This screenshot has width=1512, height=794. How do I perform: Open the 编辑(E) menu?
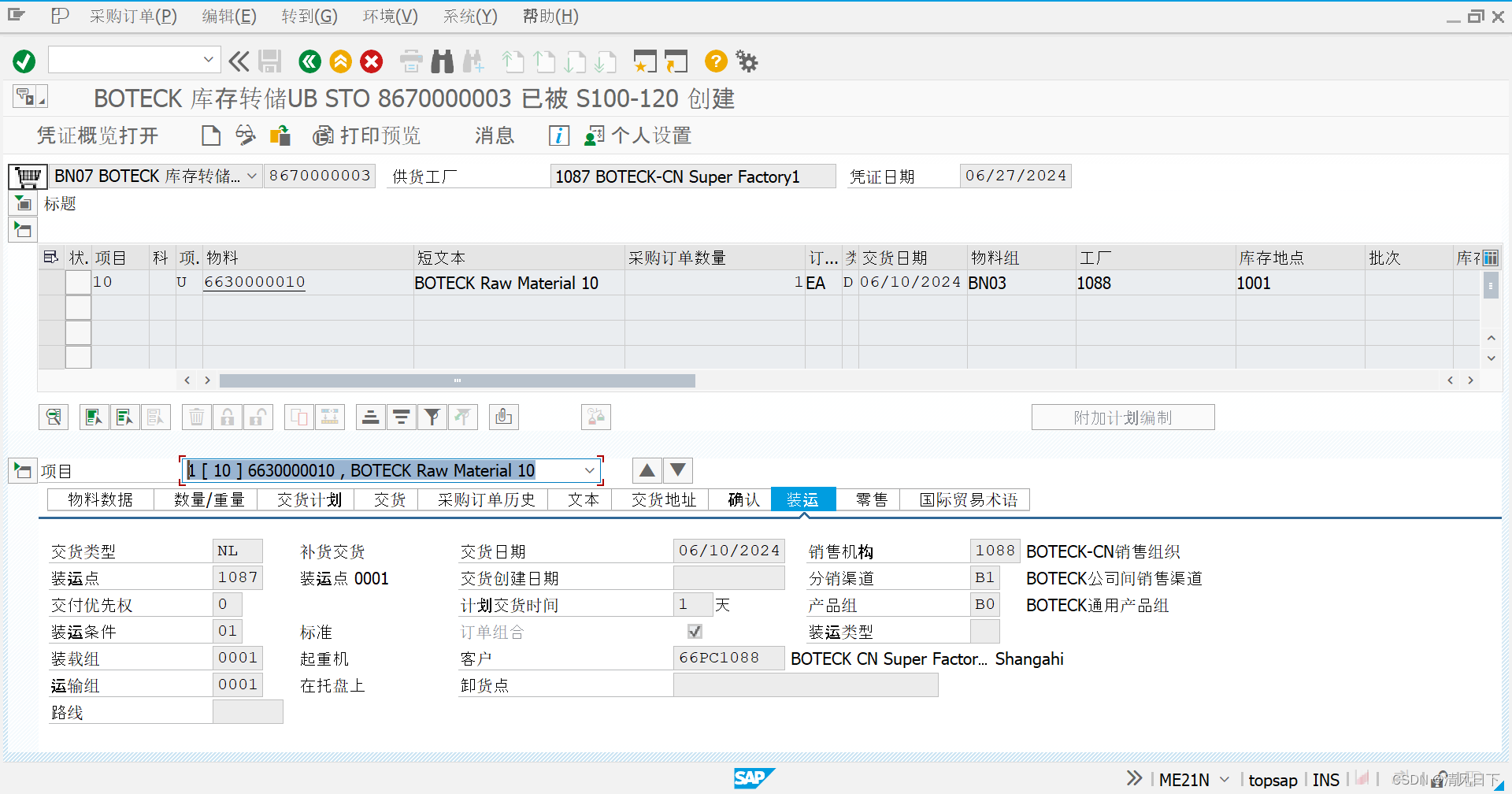click(x=229, y=16)
